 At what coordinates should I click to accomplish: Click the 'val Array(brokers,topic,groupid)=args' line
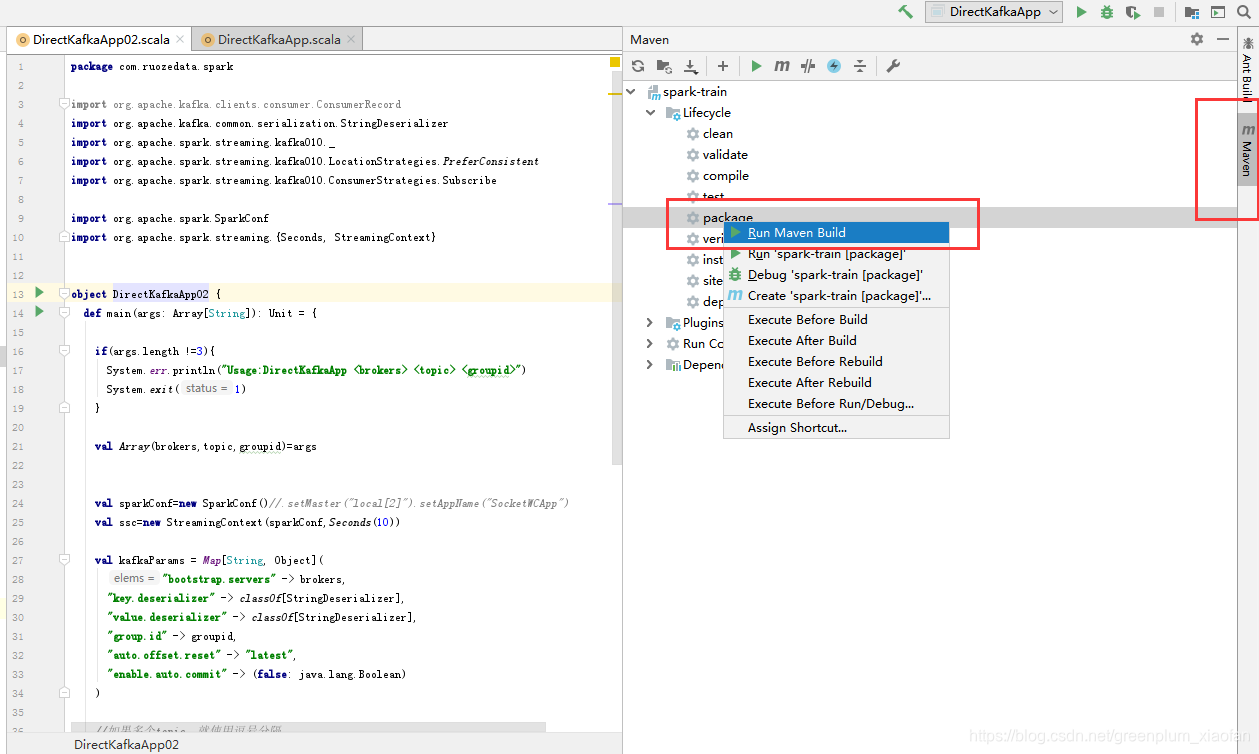click(206, 446)
